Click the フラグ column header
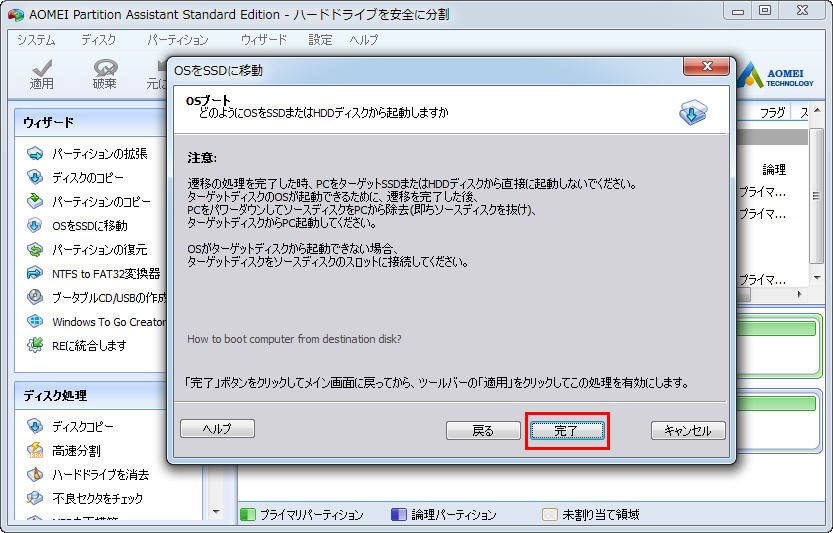The image size is (833, 533). point(772,113)
